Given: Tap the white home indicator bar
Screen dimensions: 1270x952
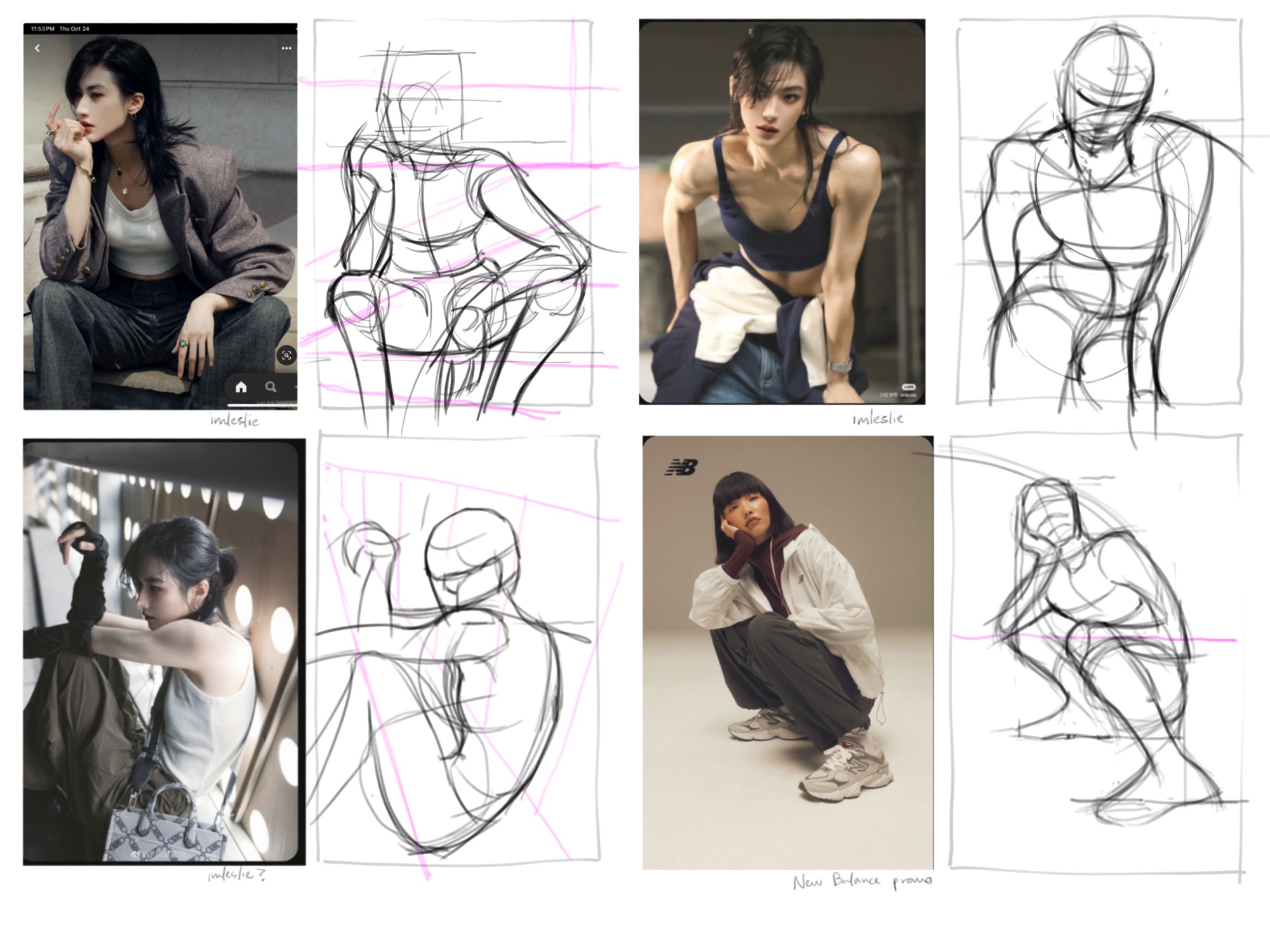Looking at the screenshot, I should [x=262, y=405].
